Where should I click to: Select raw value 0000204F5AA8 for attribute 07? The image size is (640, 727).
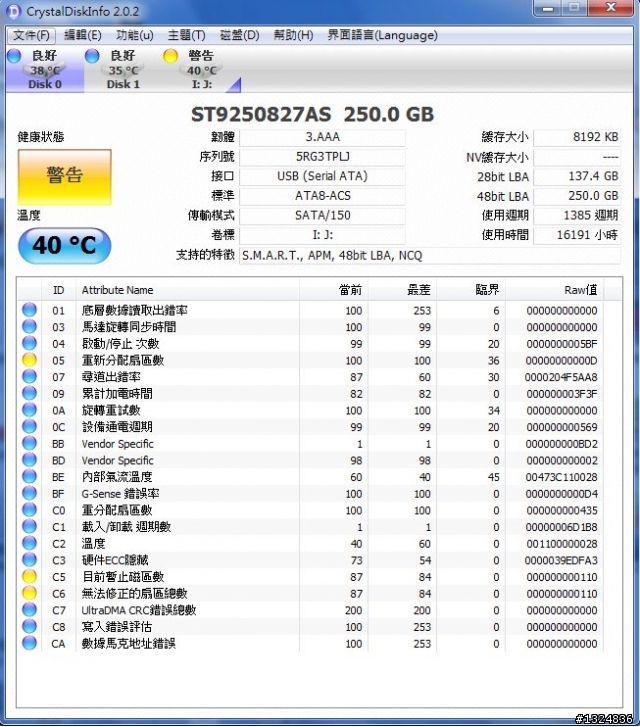point(561,377)
